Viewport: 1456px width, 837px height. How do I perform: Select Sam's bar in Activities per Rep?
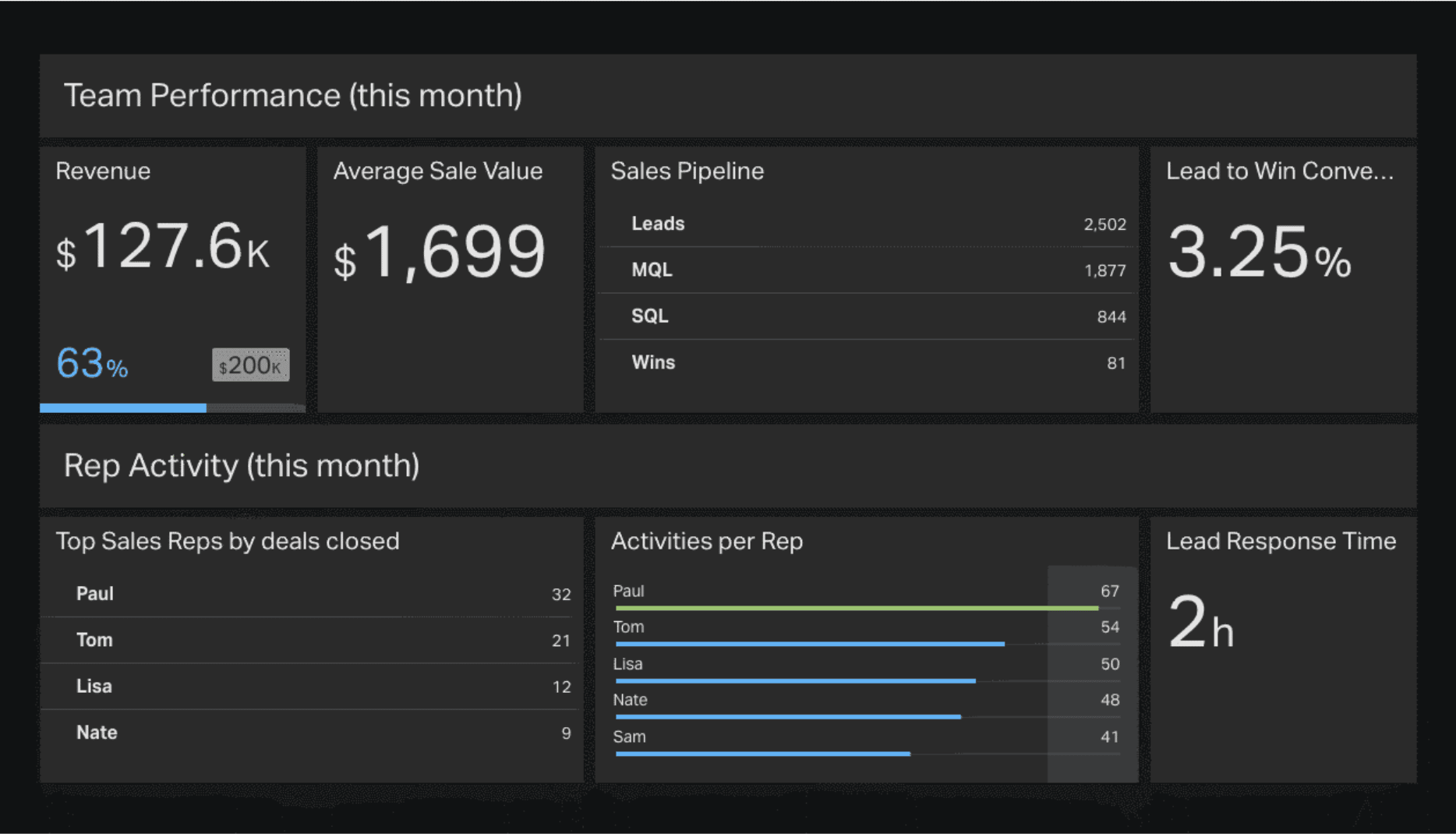tap(762, 754)
